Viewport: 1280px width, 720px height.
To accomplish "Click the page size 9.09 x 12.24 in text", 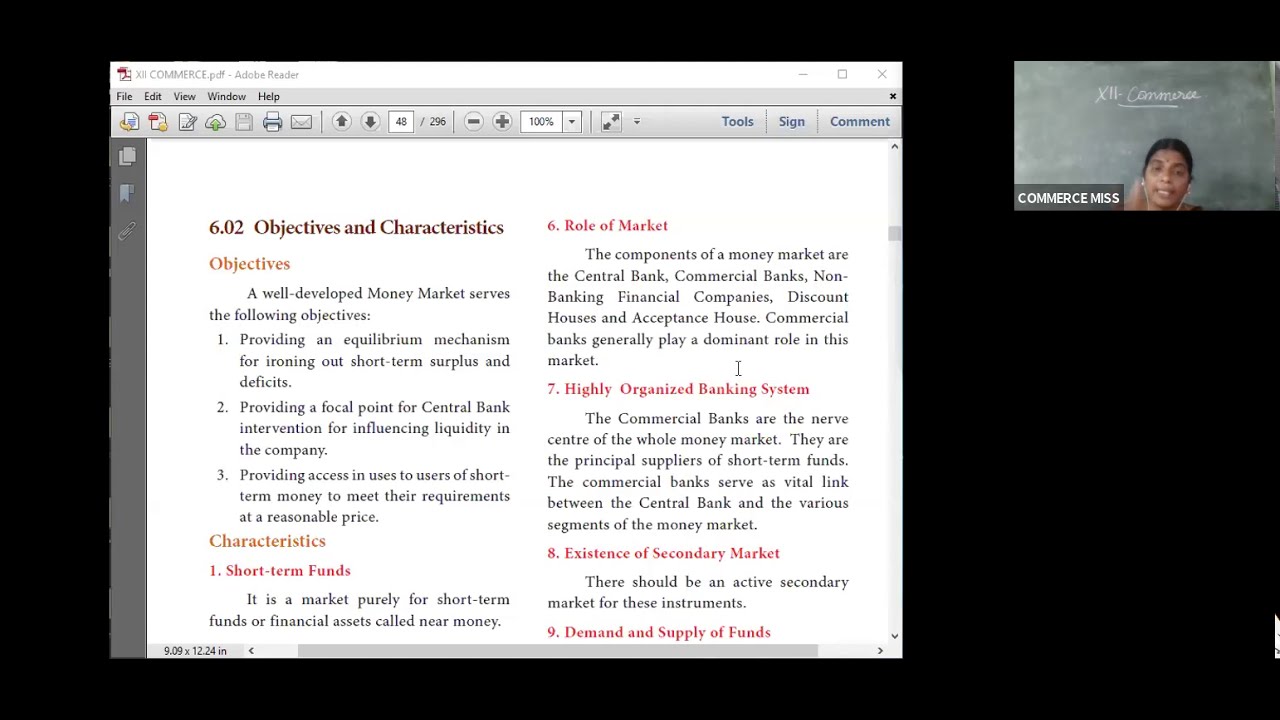I will 195,651.
